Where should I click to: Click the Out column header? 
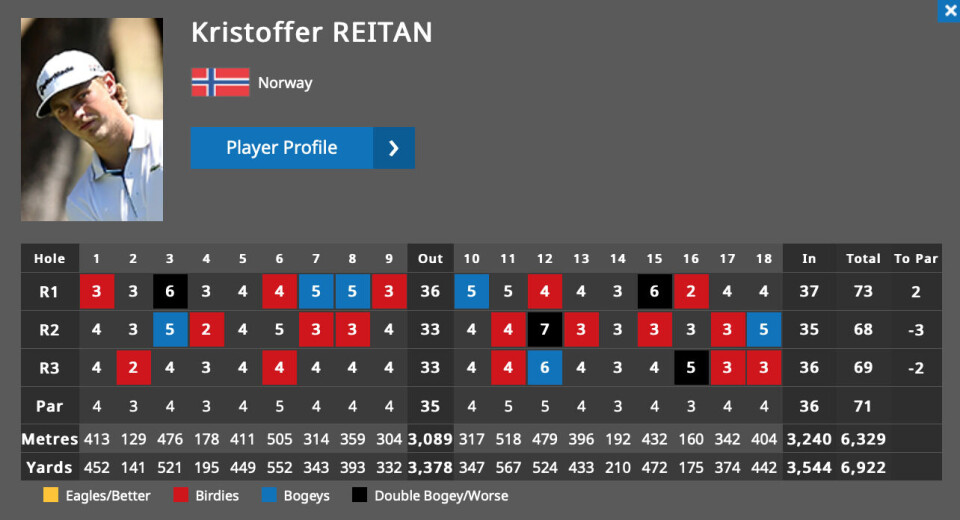coord(430,258)
